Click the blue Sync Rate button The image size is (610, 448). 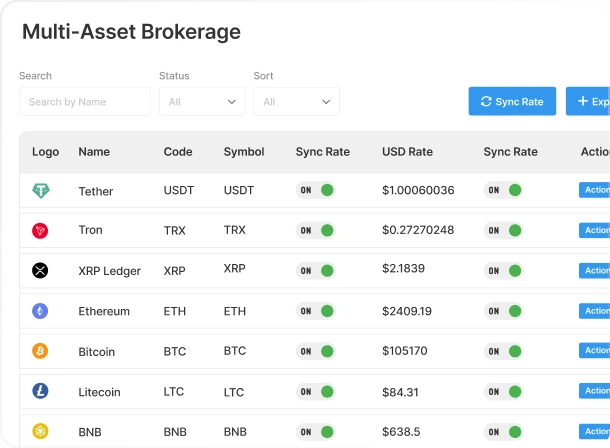click(x=512, y=101)
